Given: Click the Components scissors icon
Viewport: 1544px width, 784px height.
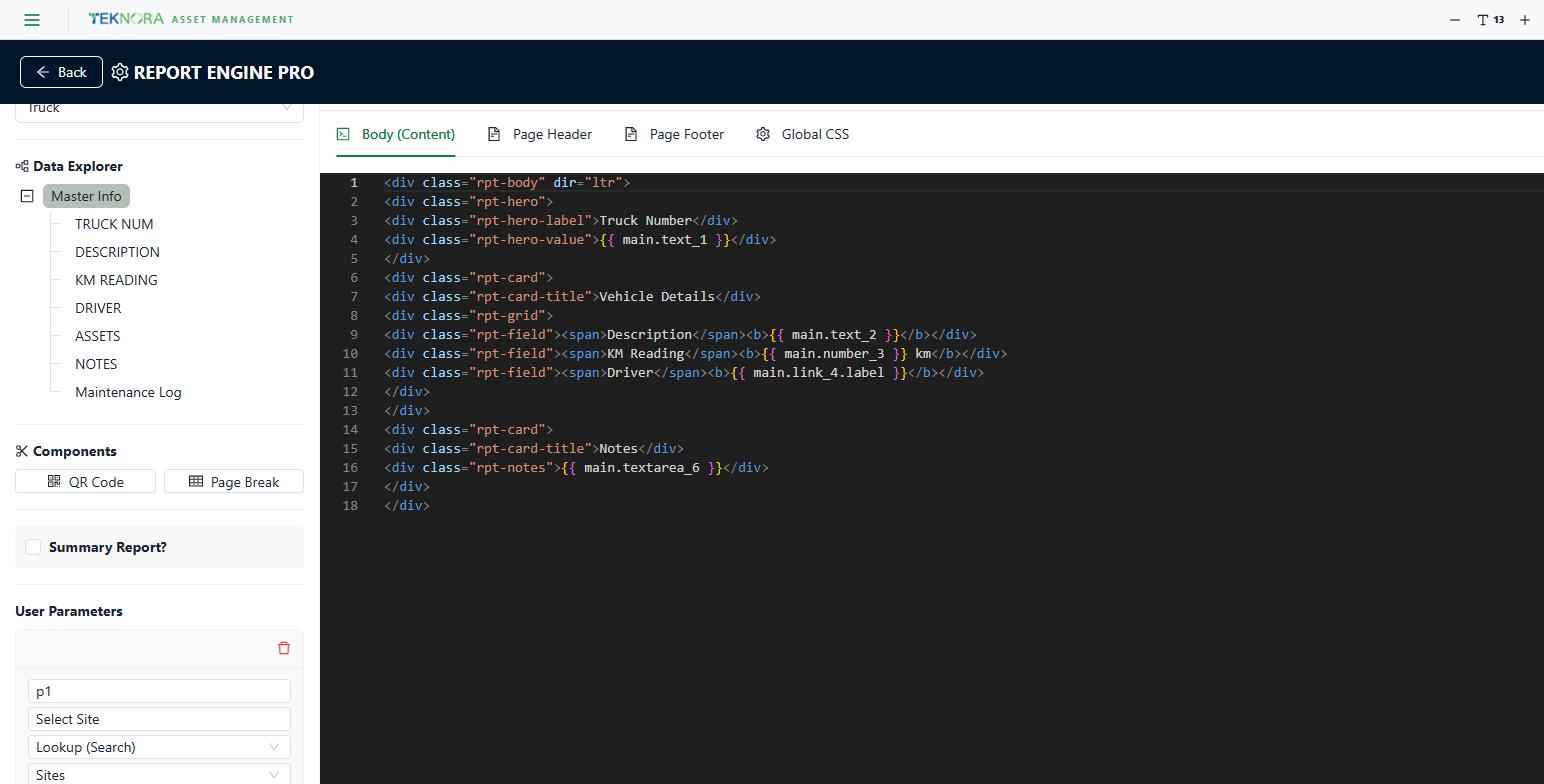Looking at the screenshot, I should [x=22, y=451].
